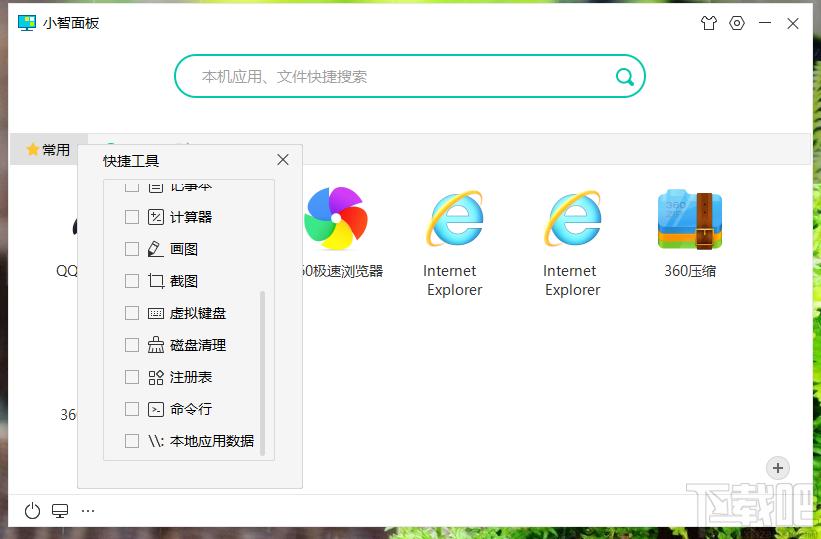Click the pencil icon next to 画图
Viewport: 821px width, 539px height.
tap(156, 249)
